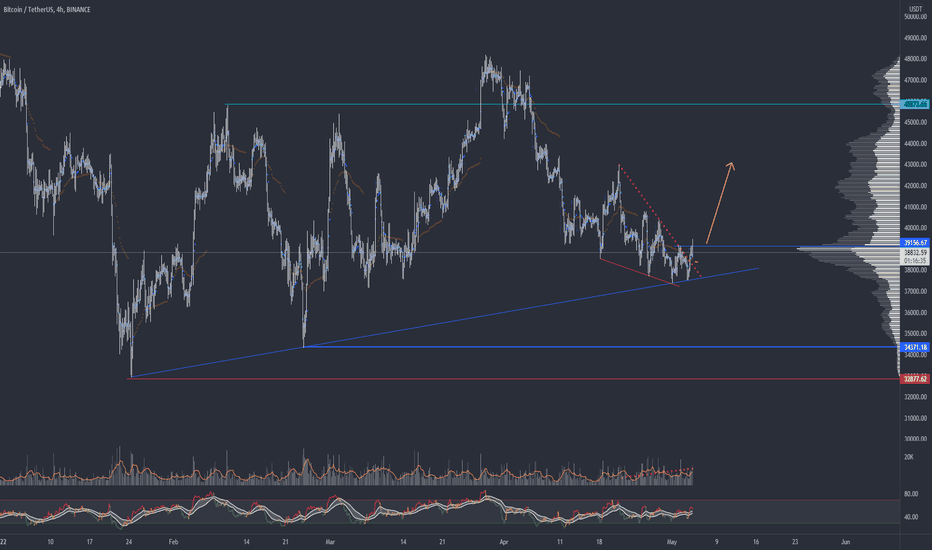Click the 36000.00 price axis label
The width and height of the screenshot is (932, 550).
[x=915, y=312]
